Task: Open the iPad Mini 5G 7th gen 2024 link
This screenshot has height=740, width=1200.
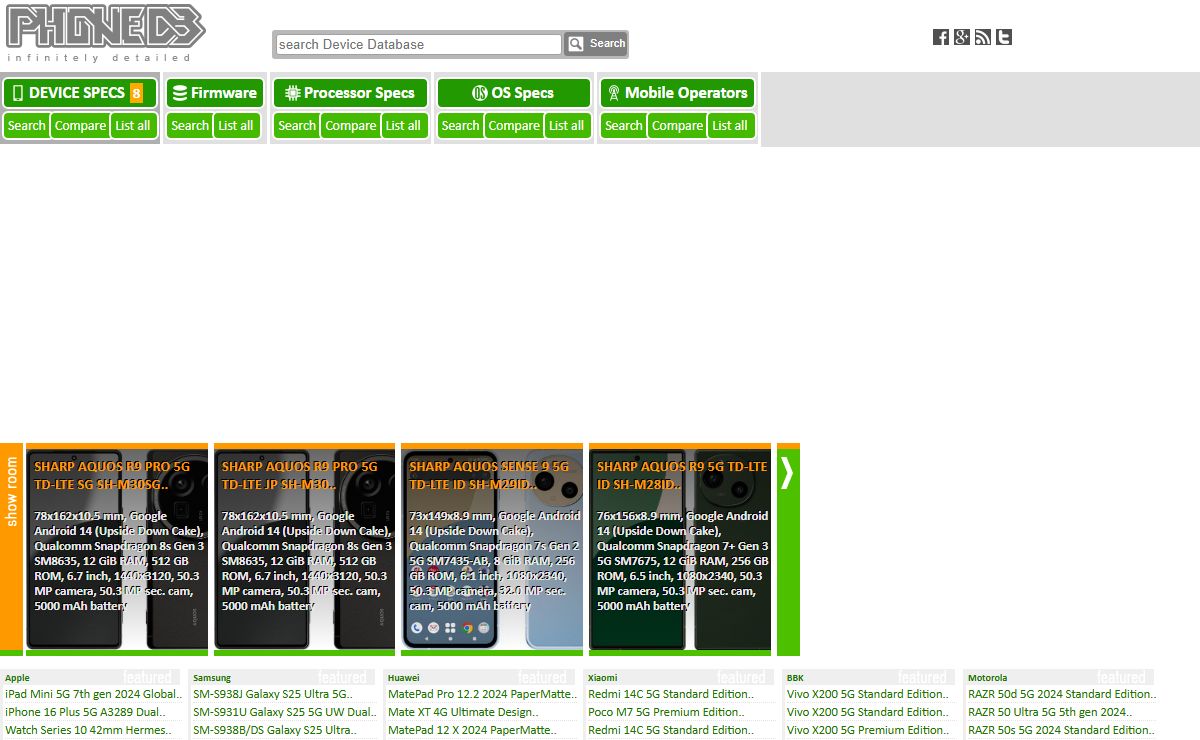Action: (x=94, y=694)
